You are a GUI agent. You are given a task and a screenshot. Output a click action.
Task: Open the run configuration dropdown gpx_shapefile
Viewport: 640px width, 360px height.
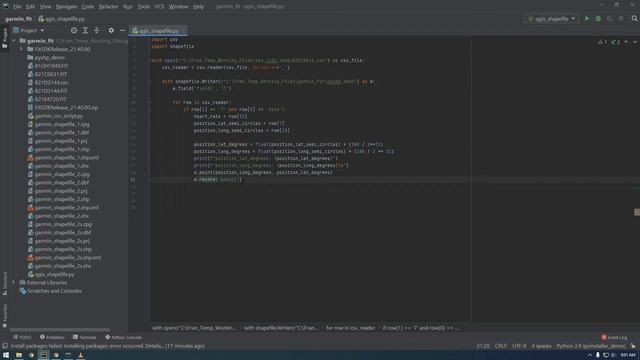(551, 19)
